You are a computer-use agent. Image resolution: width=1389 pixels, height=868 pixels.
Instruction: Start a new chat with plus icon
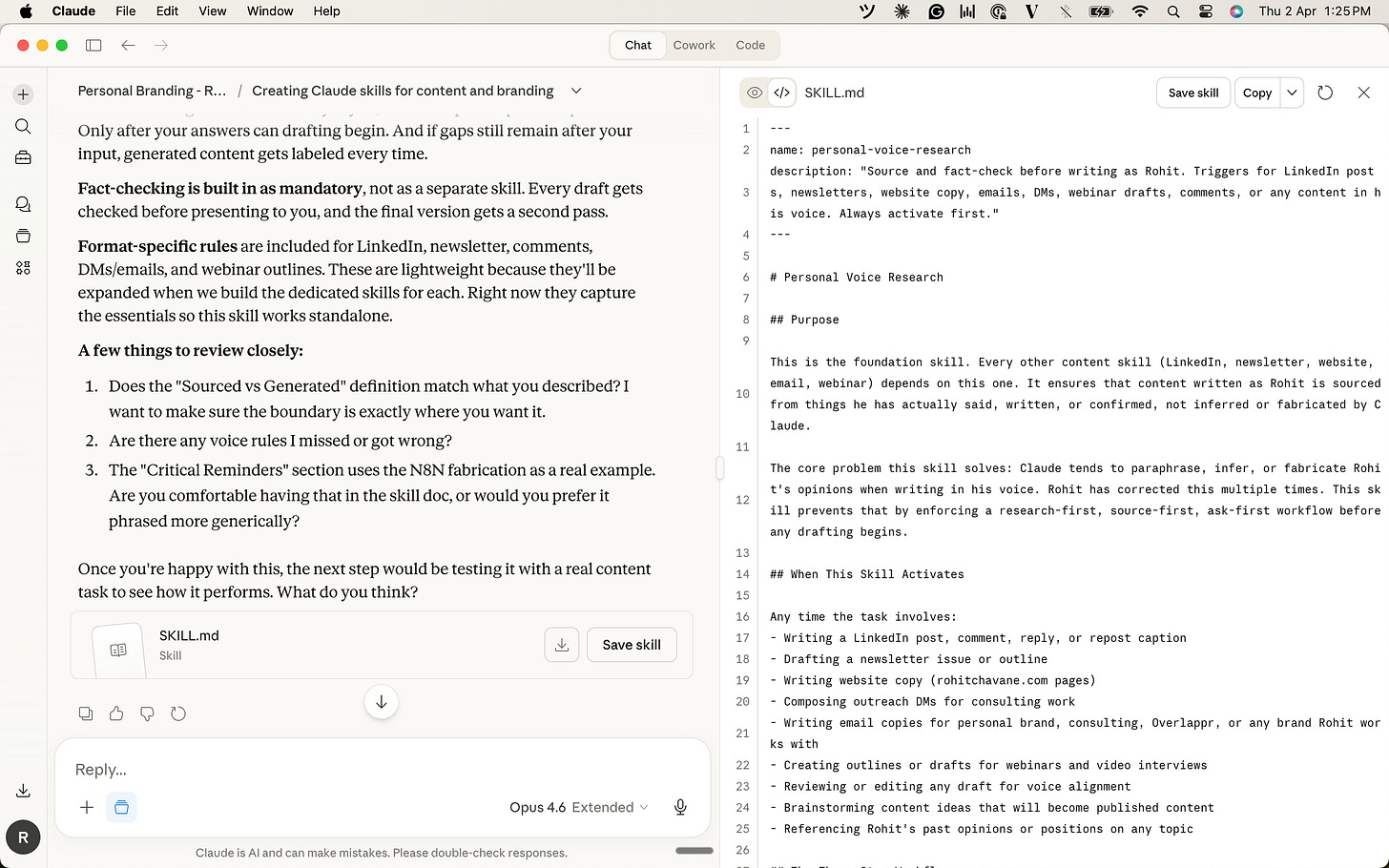(x=23, y=94)
